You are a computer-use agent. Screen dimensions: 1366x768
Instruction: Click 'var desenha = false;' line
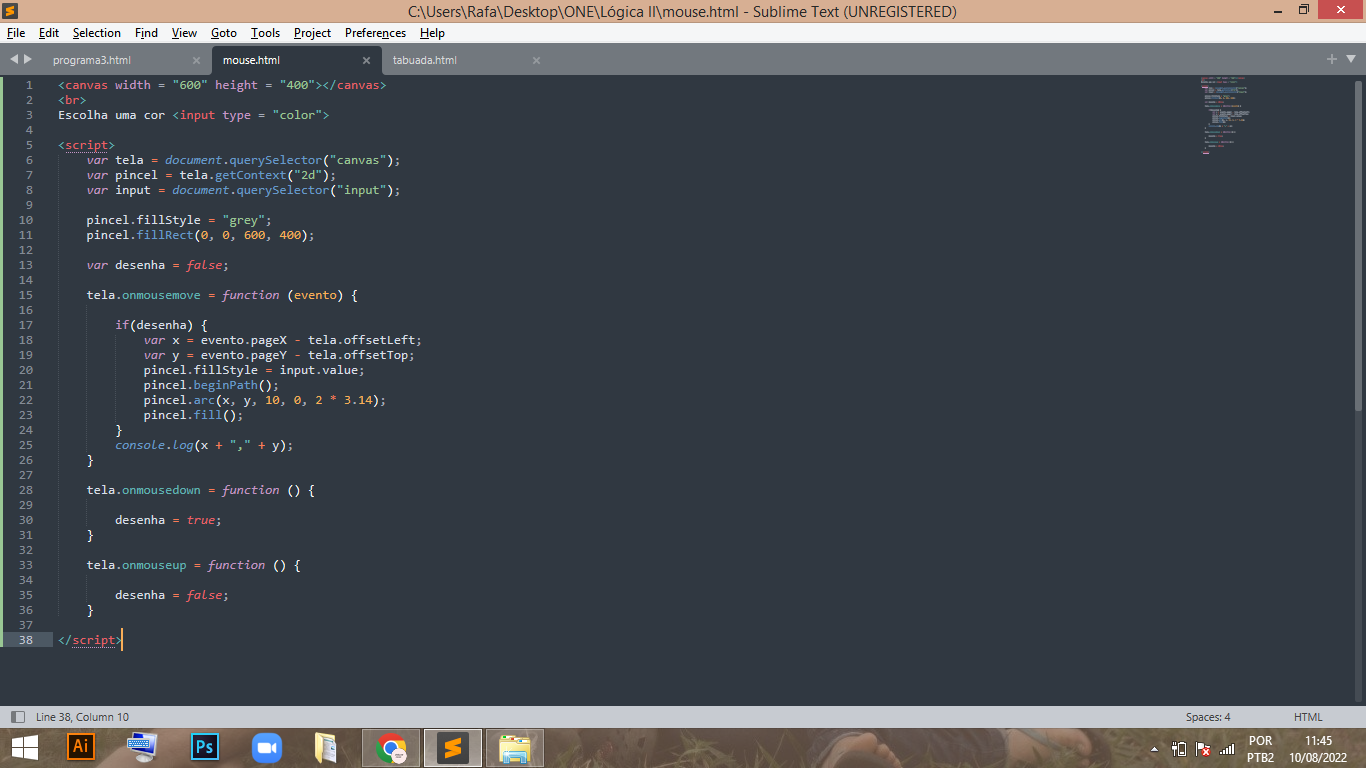pyautogui.click(x=158, y=265)
